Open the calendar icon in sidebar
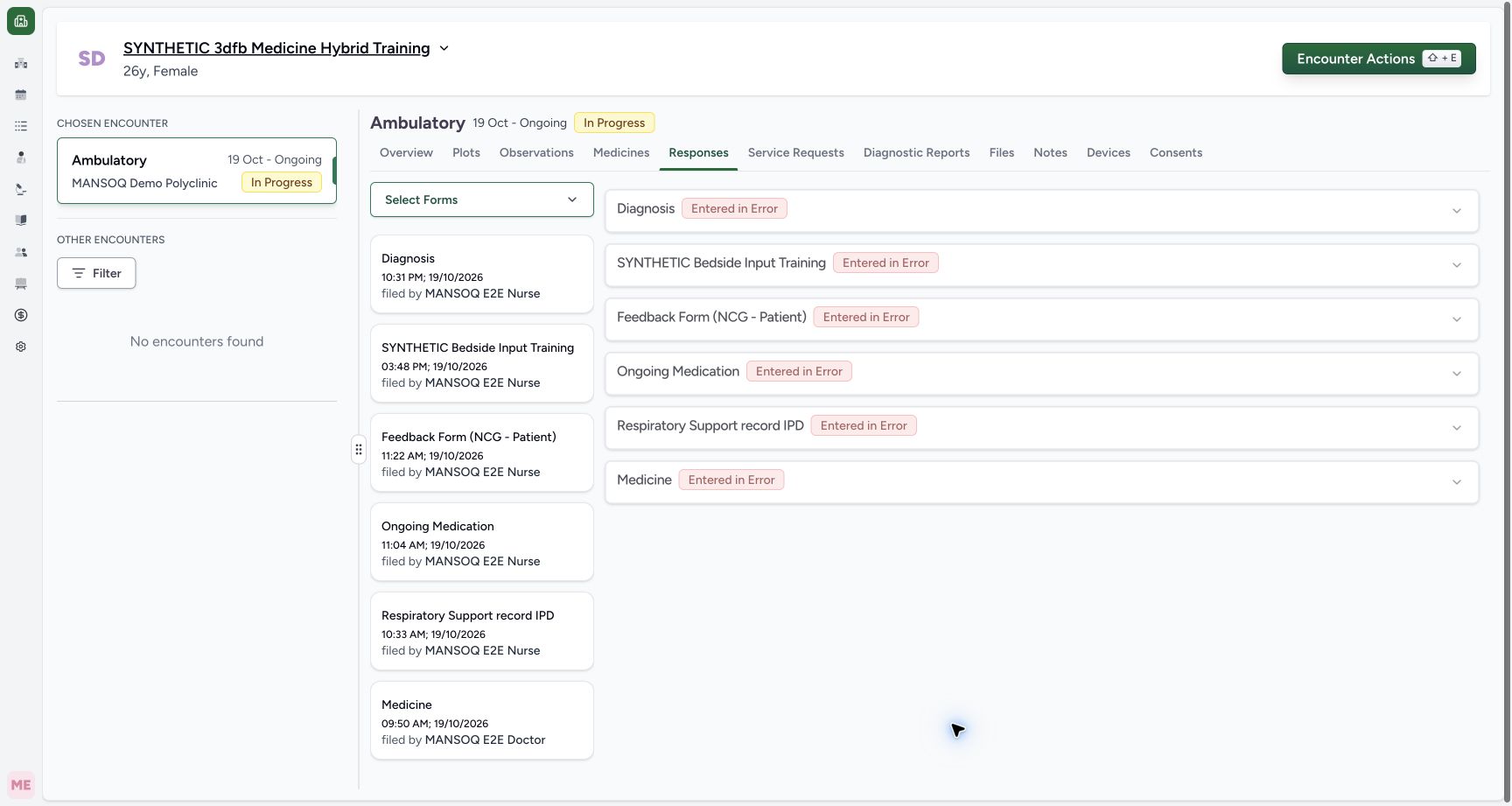The width and height of the screenshot is (1512, 806). 21,95
